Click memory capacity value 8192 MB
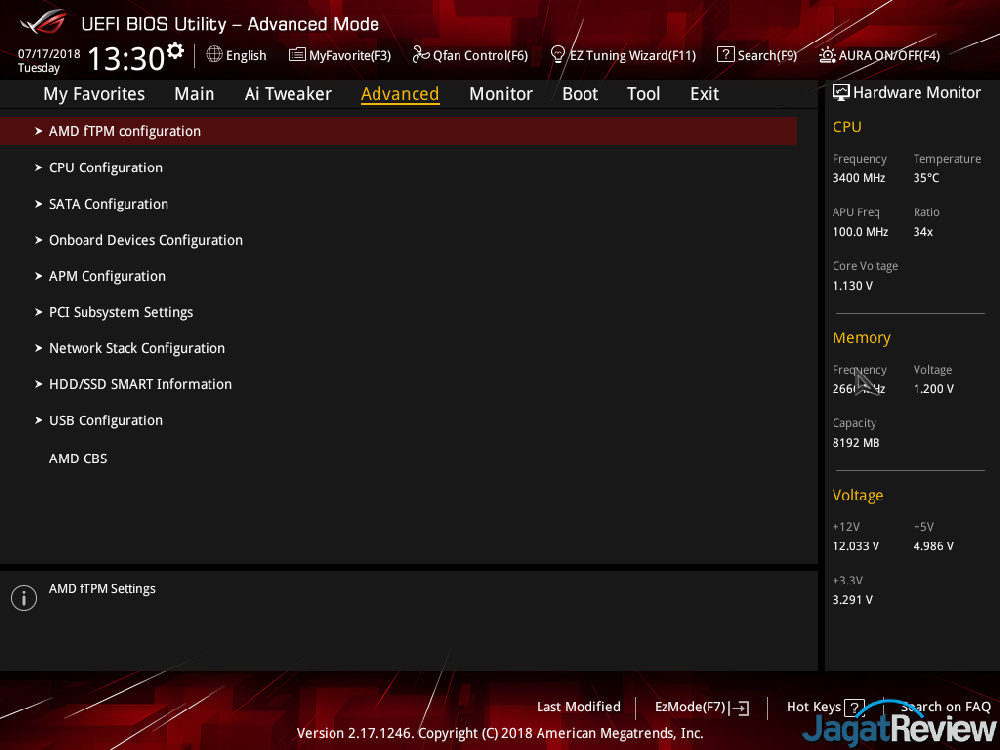This screenshot has height=750, width=1000. click(x=856, y=443)
